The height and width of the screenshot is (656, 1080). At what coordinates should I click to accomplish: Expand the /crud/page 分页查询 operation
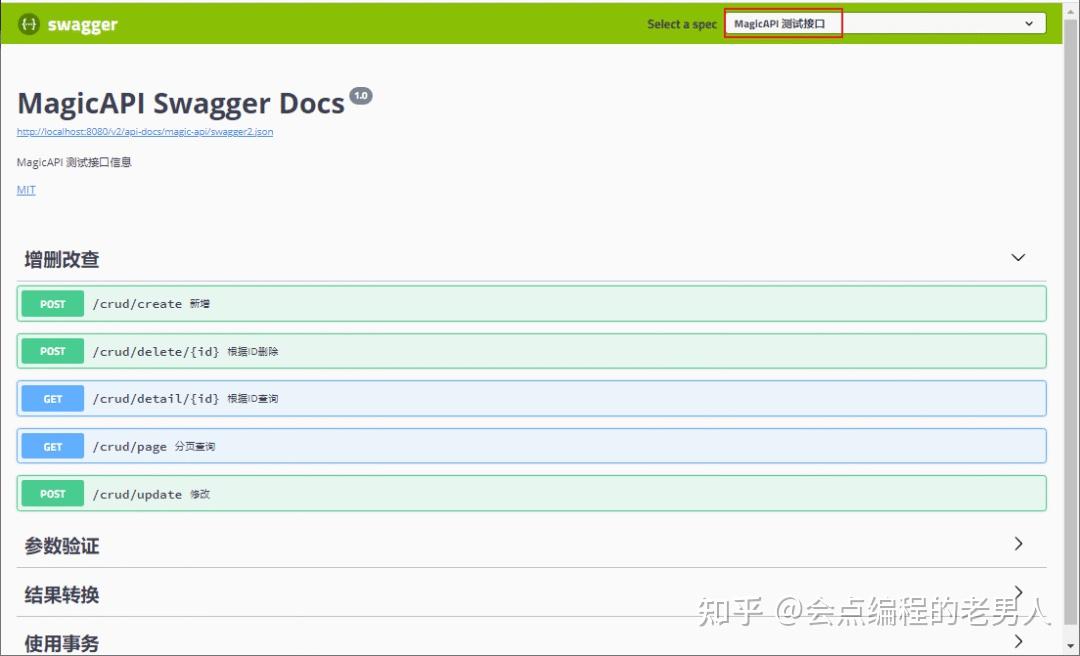tap(400, 446)
